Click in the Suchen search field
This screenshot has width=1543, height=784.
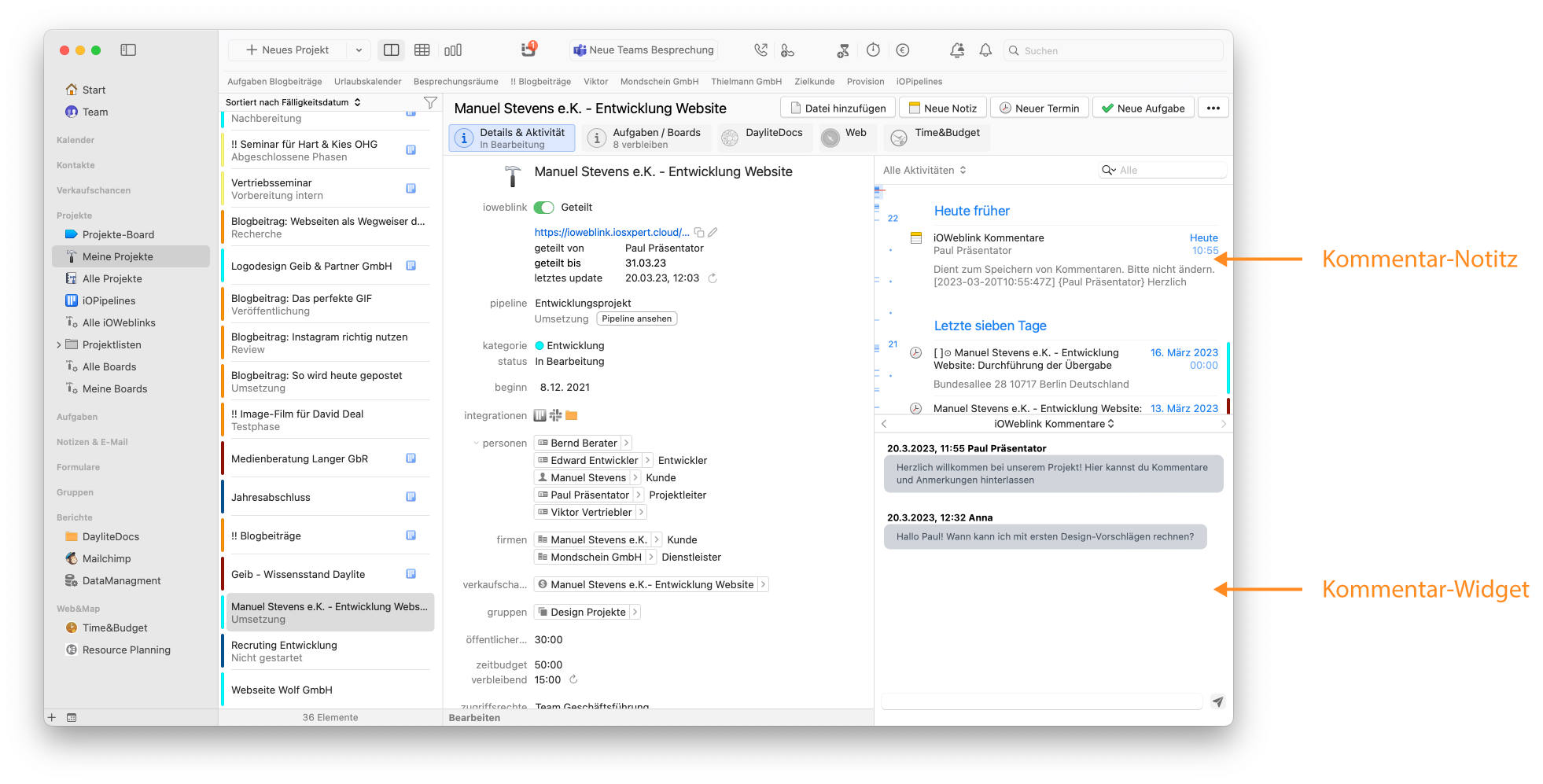coord(1114,51)
